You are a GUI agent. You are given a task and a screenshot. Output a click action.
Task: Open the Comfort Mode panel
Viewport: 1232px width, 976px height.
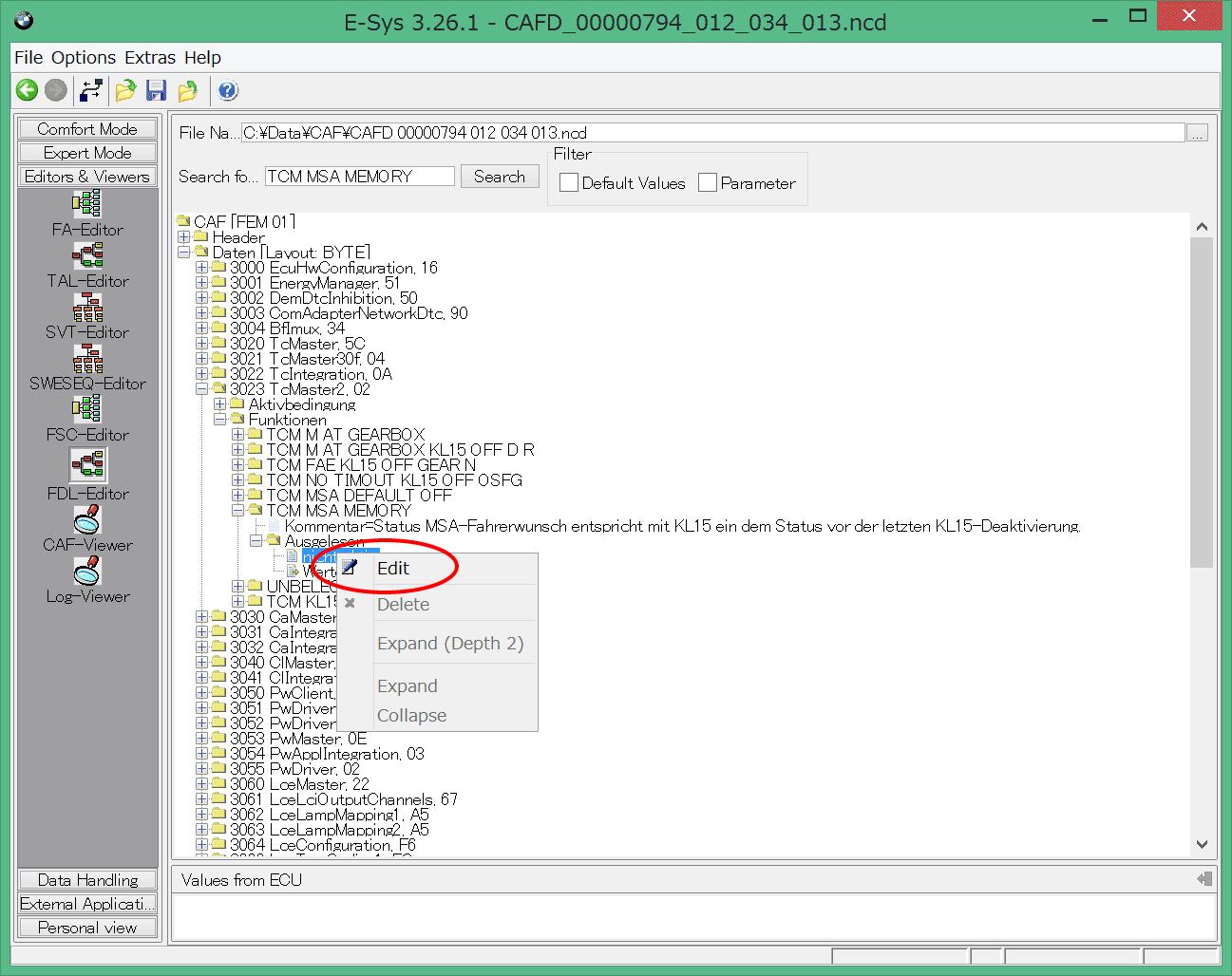[x=87, y=129]
